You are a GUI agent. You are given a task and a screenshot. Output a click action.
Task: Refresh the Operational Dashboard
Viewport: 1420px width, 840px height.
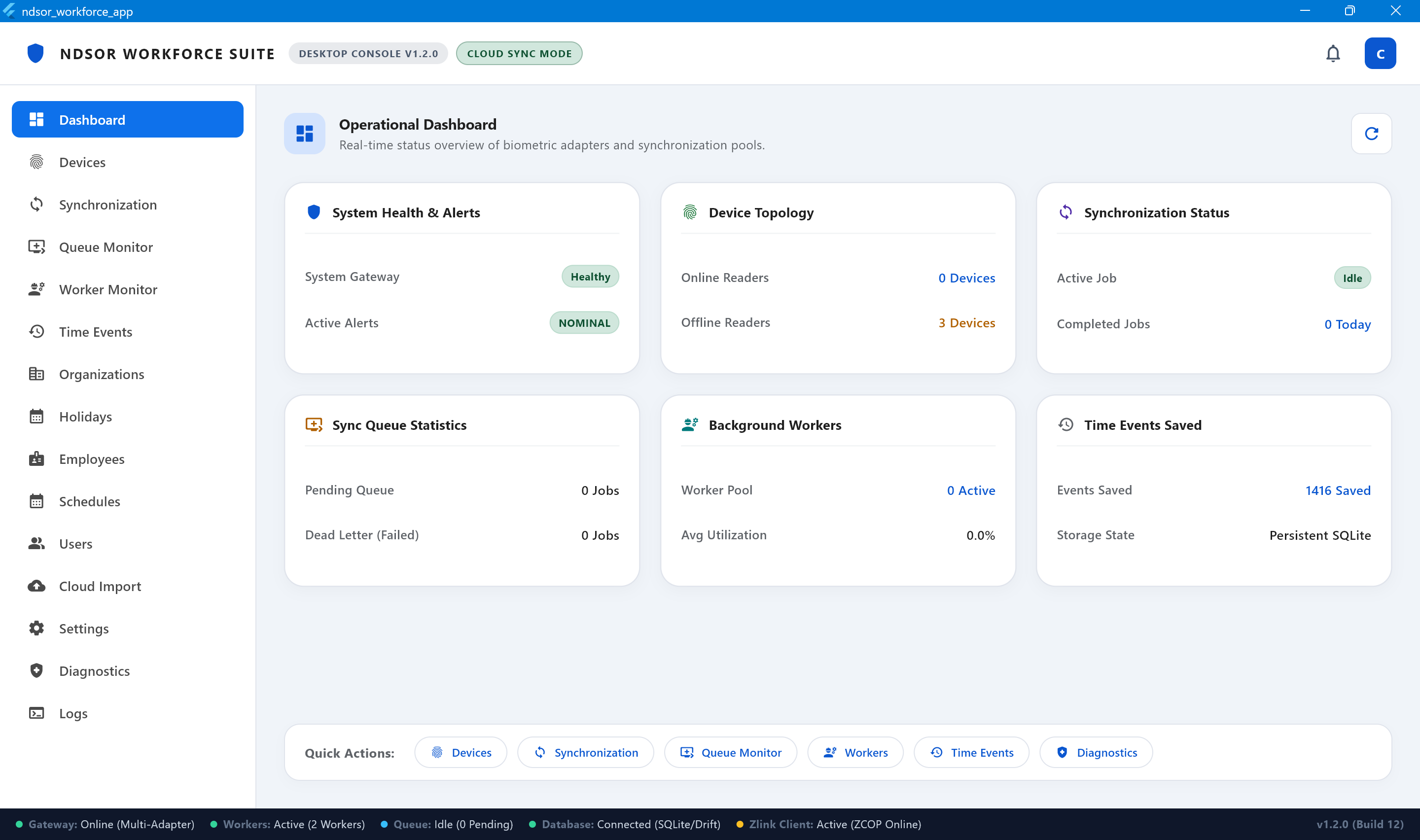point(1371,134)
